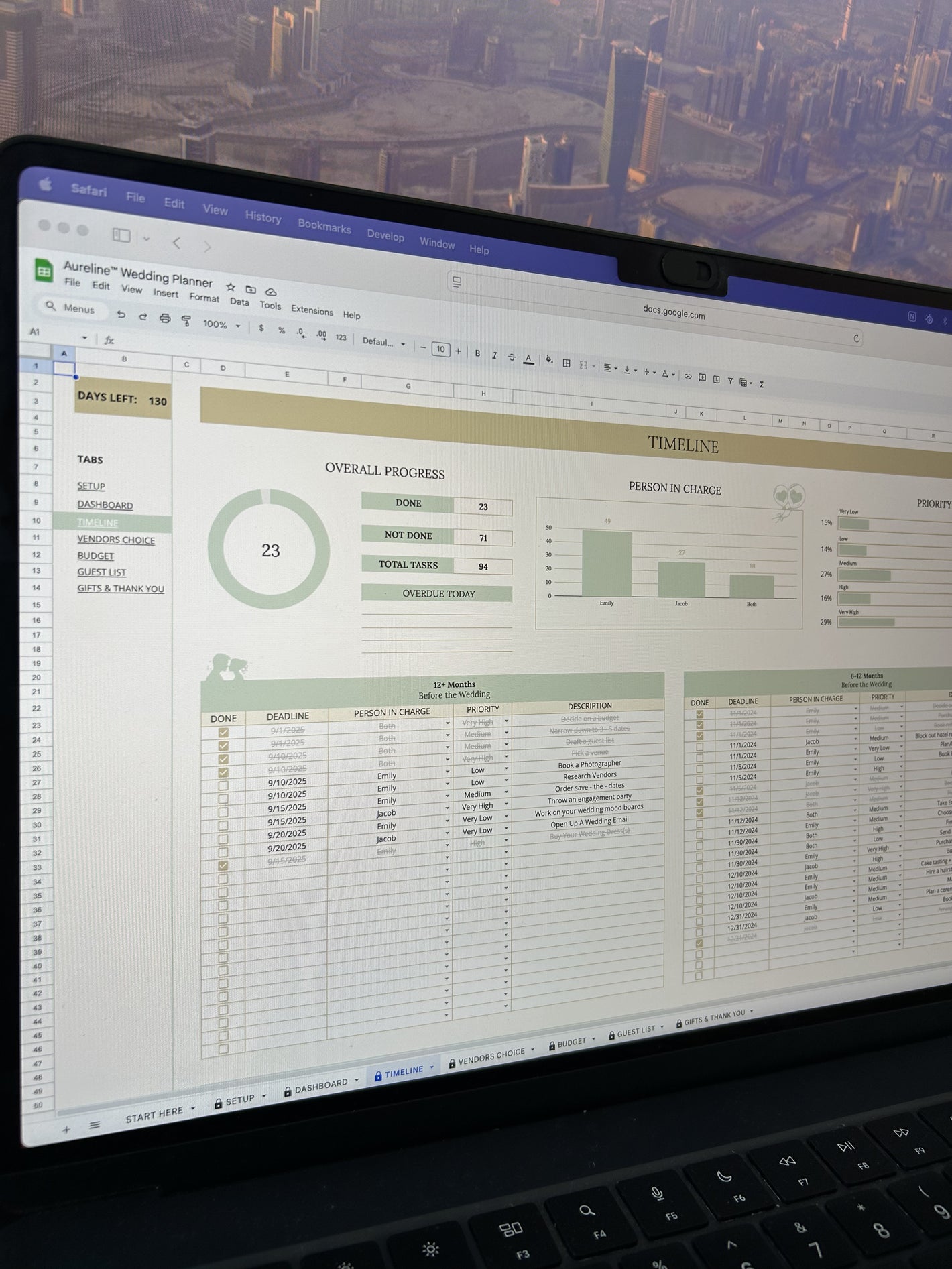
Task: Check the Done box for Research Vendors
Action: point(223,799)
